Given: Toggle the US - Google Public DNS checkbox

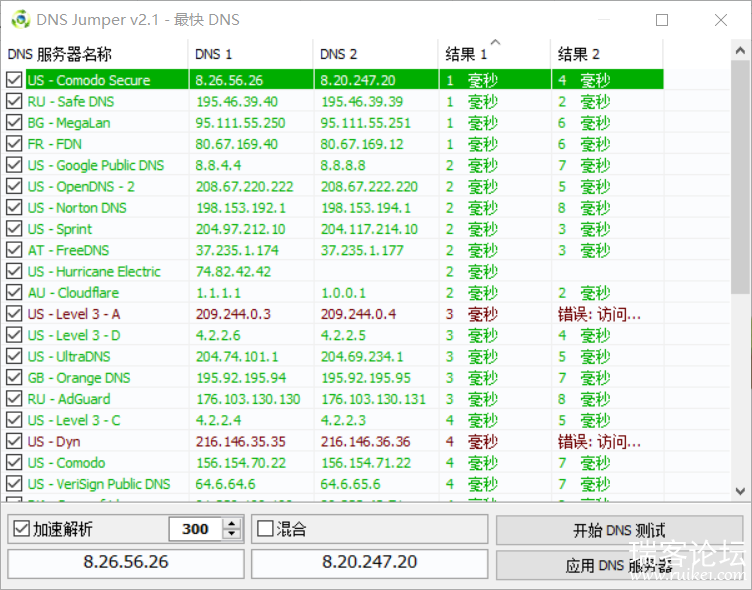Looking at the screenshot, I should coord(14,165).
